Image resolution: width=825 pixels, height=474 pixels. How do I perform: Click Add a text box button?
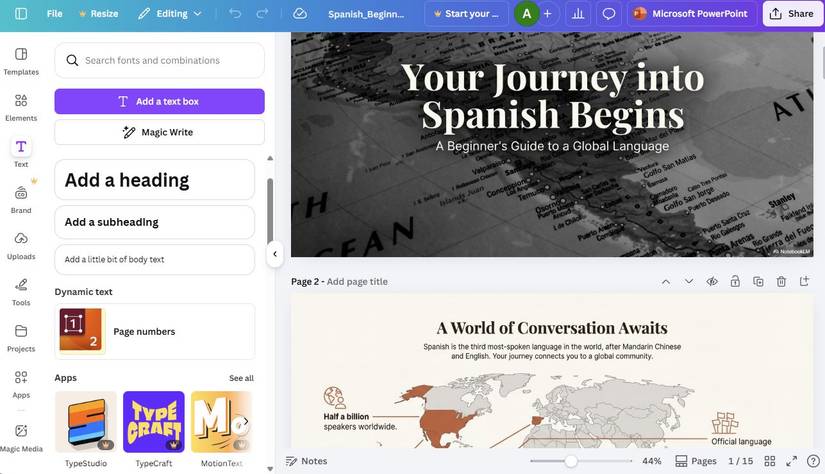coord(159,101)
